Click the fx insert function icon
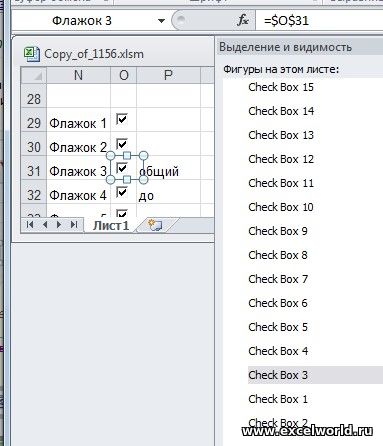Image resolution: width=383 pixels, height=446 pixels. coord(242,21)
